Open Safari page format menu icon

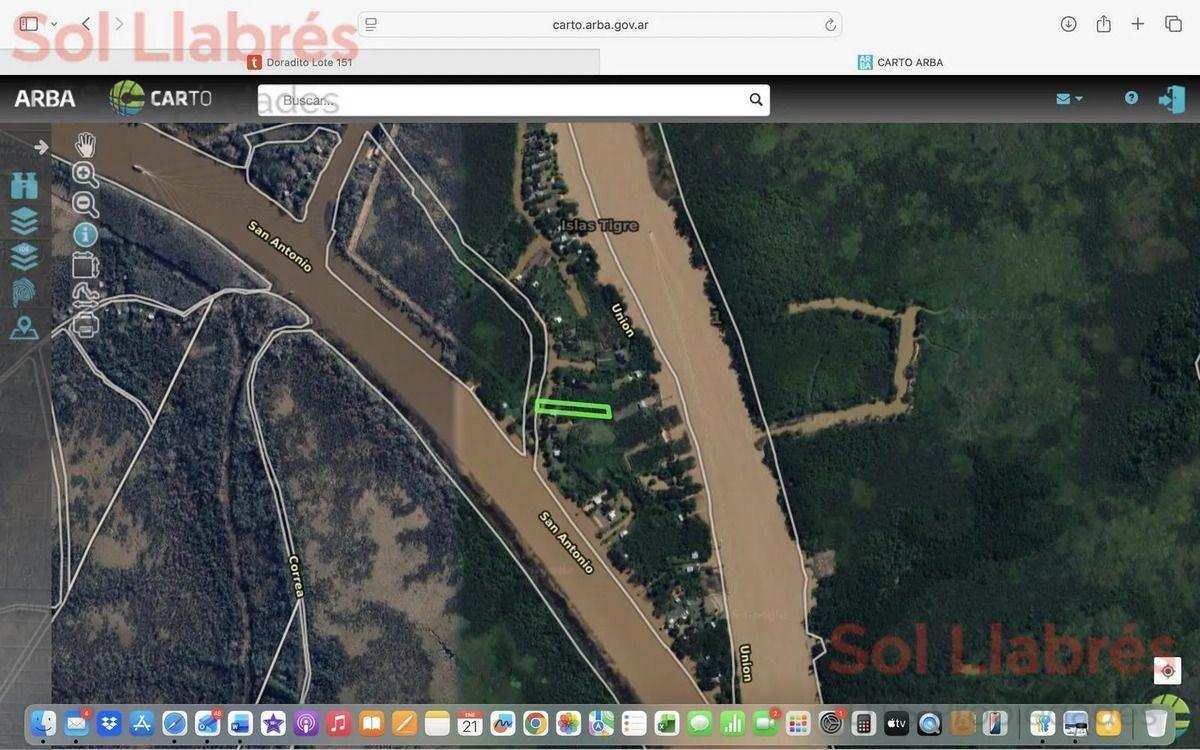point(371,24)
